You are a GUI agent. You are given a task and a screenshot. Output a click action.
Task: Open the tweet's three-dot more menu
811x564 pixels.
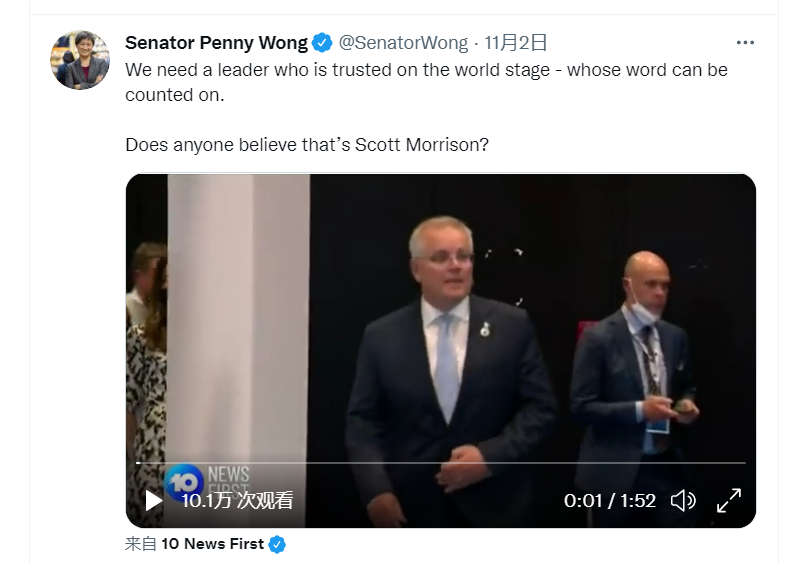745,43
